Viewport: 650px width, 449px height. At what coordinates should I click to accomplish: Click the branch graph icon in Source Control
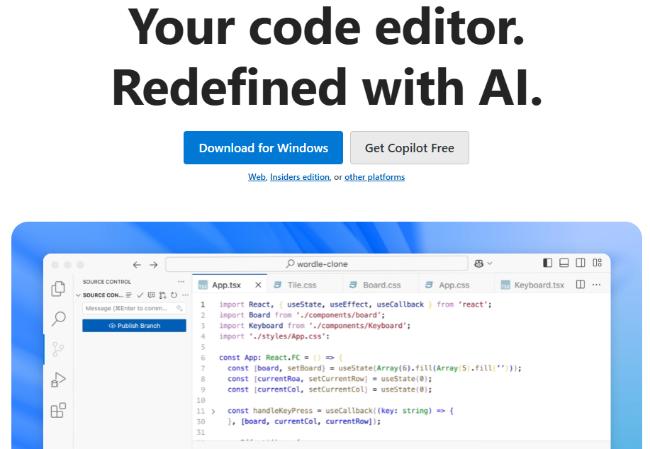pyautogui.click(x=162, y=295)
